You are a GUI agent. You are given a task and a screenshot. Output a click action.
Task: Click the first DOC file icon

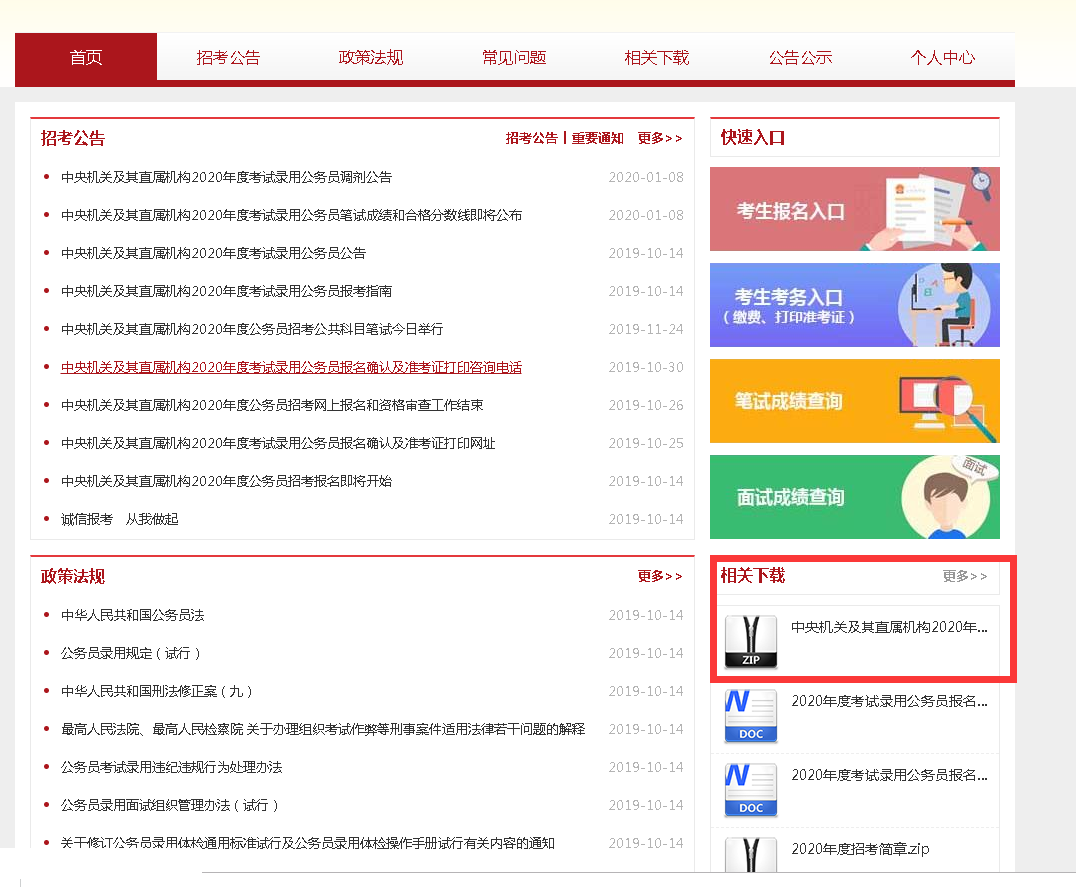[x=750, y=715]
